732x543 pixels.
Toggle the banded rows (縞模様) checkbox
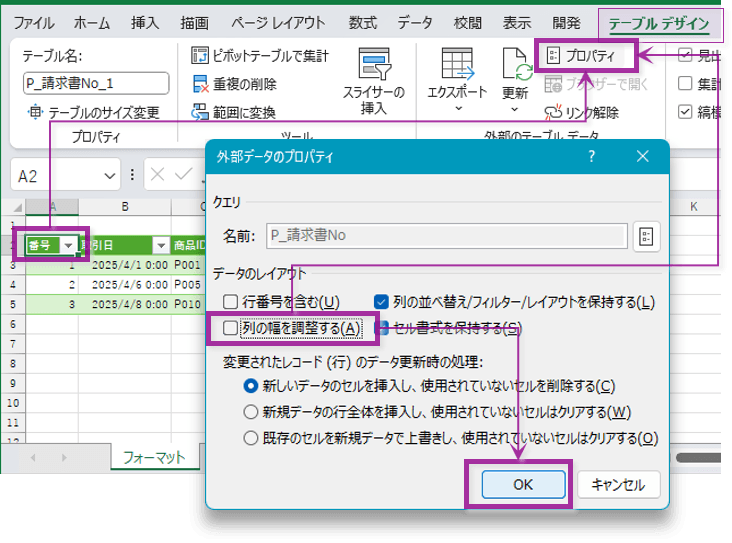685,112
